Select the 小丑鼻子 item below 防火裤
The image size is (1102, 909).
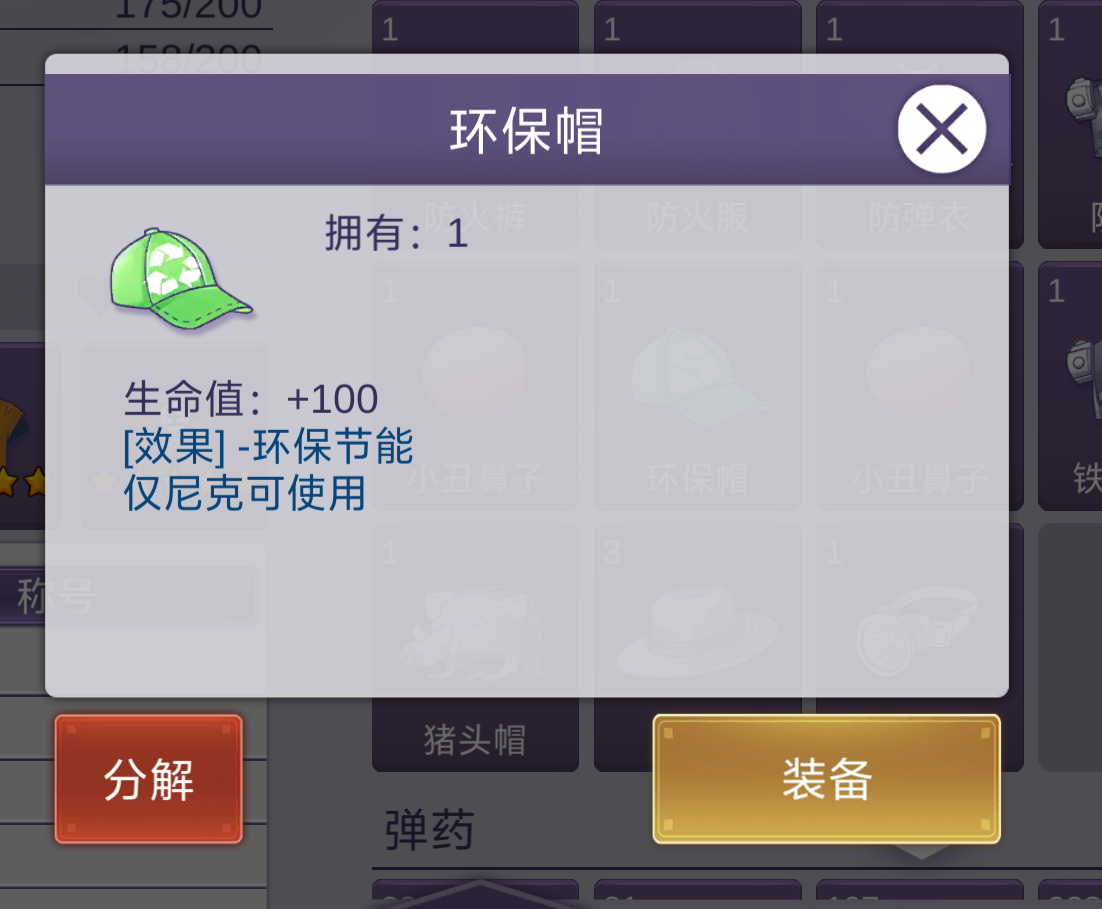pos(475,385)
